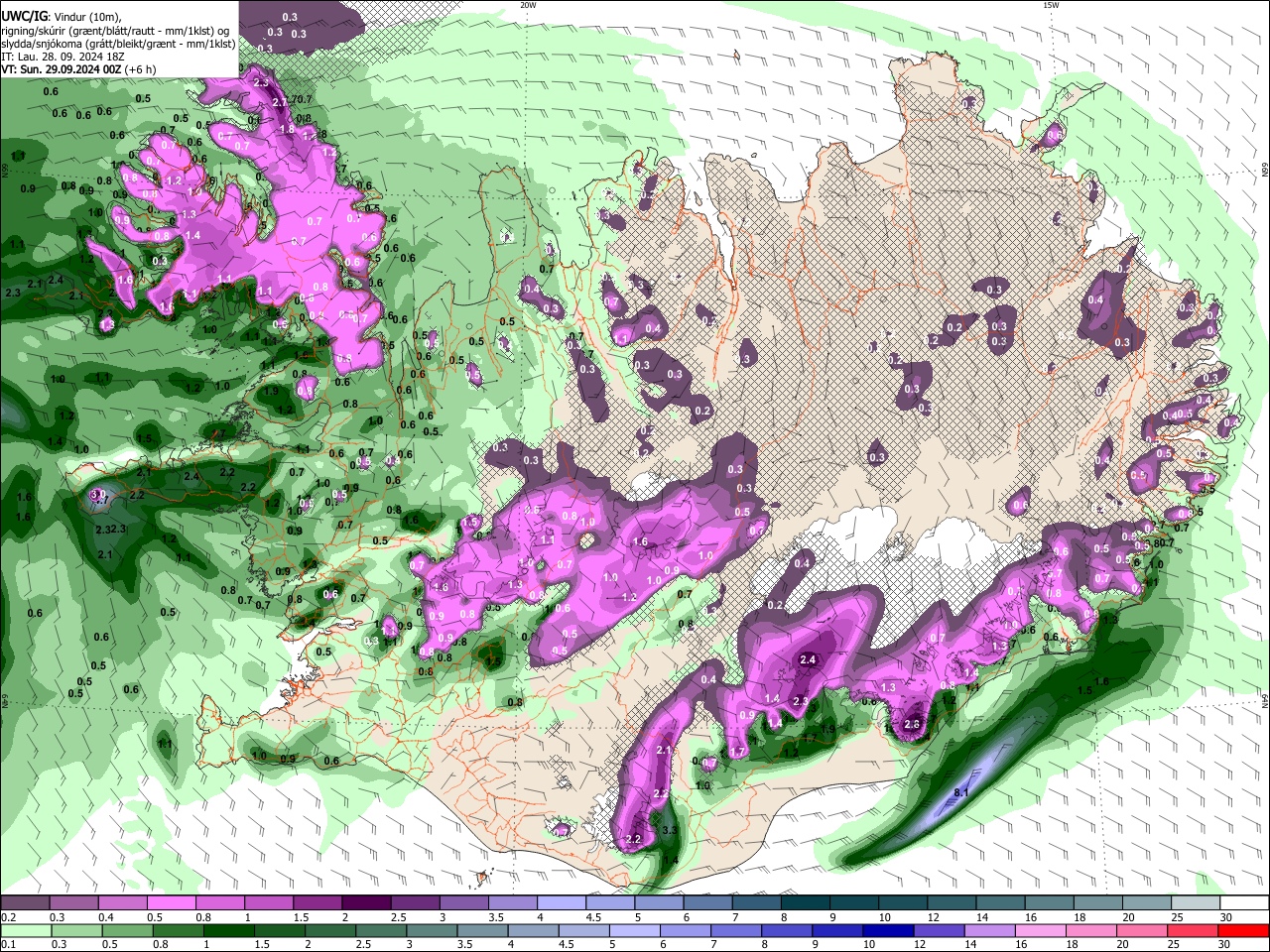Click the 'Vindur (10m)' caption text

[x=86, y=17]
